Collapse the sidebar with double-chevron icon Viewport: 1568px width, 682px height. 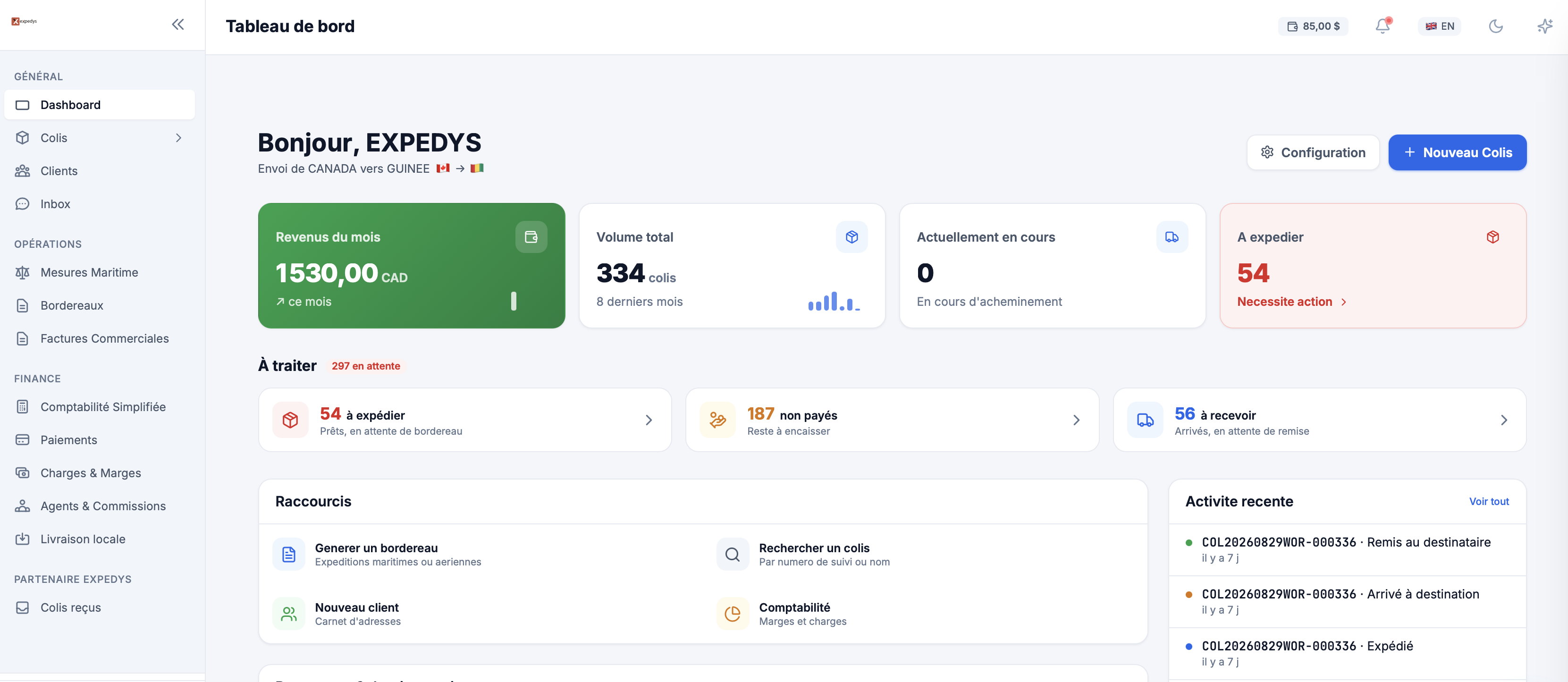click(x=178, y=25)
